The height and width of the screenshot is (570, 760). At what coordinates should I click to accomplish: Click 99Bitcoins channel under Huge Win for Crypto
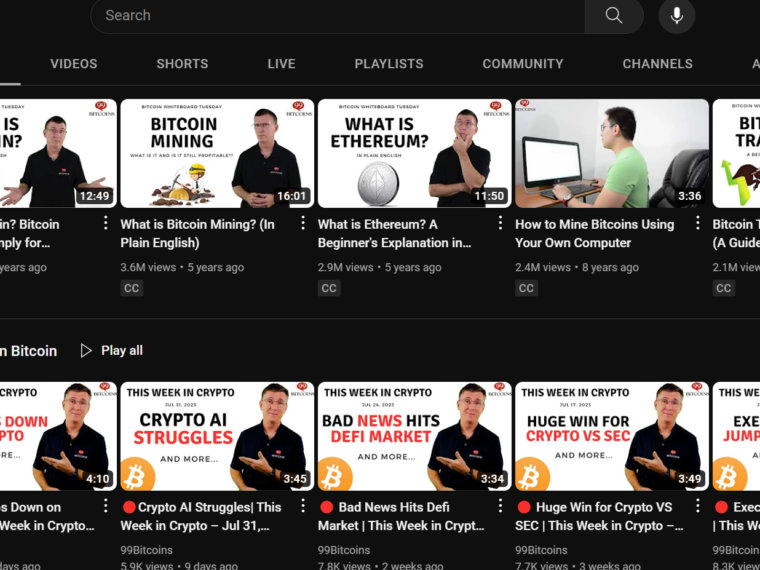[x=541, y=550]
